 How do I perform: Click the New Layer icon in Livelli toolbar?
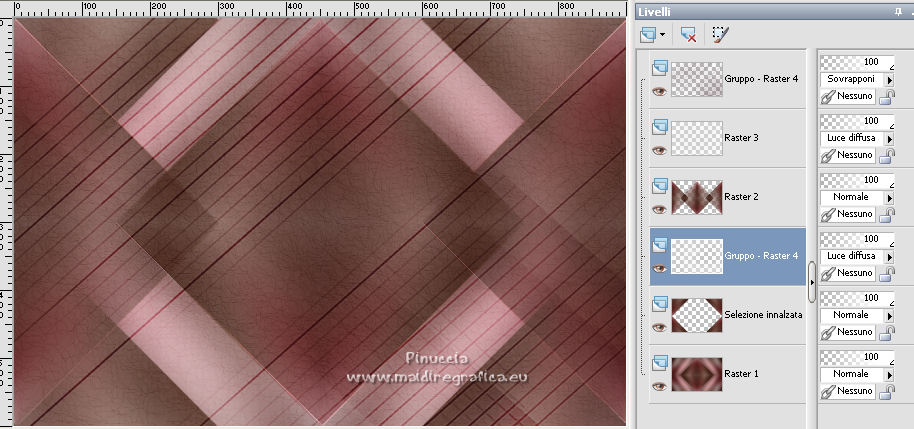click(x=648, y=35)
